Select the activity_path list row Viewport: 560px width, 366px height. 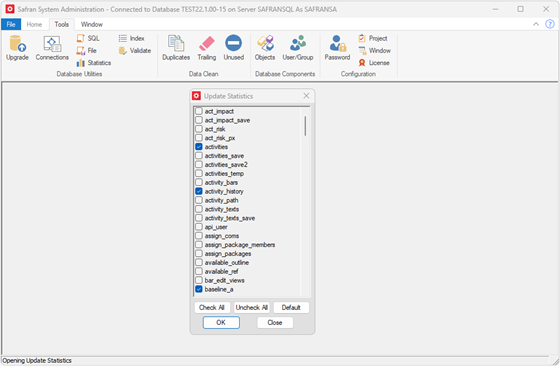point(248,200)
